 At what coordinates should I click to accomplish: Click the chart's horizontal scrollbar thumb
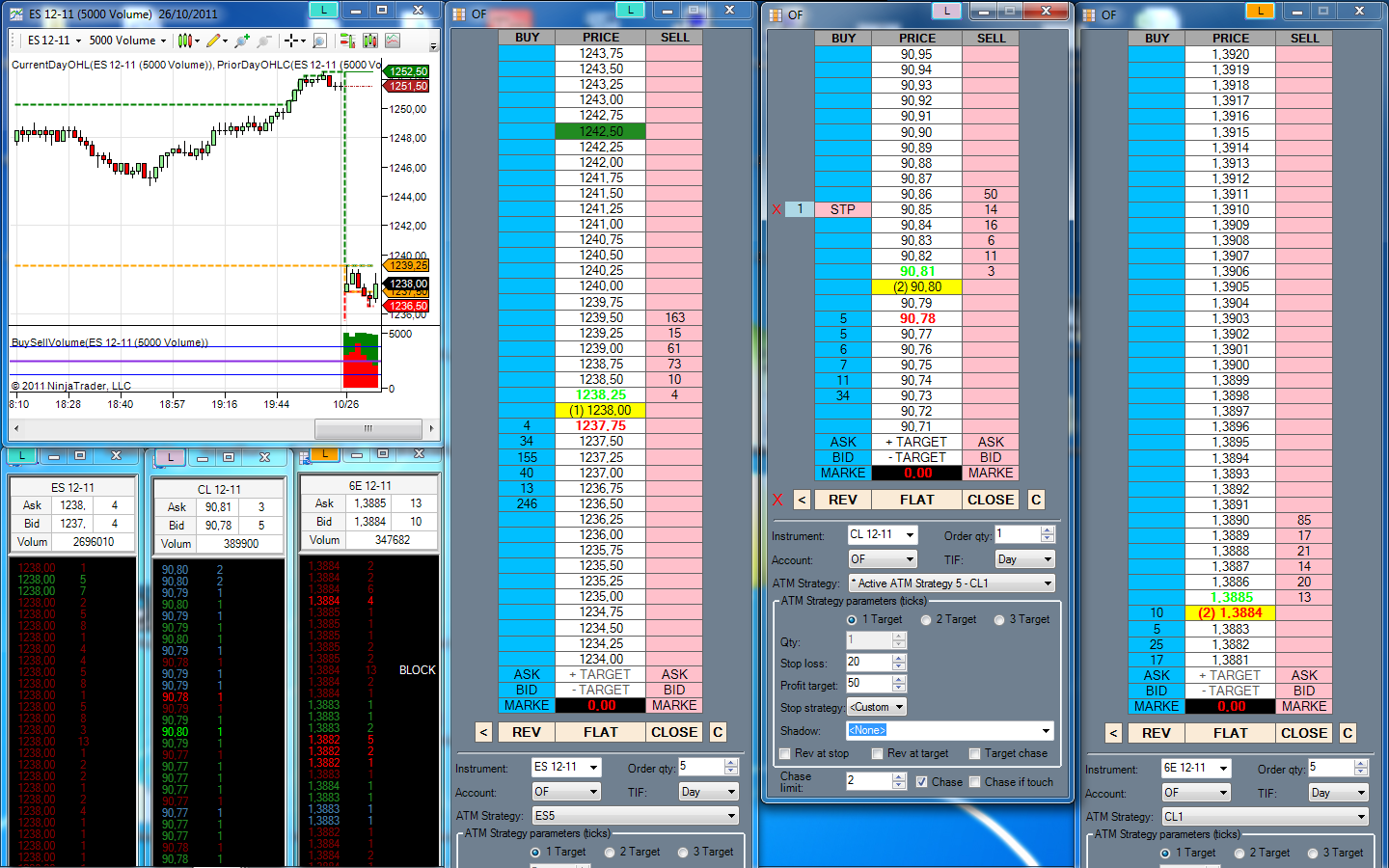click(x=368, y=428)
